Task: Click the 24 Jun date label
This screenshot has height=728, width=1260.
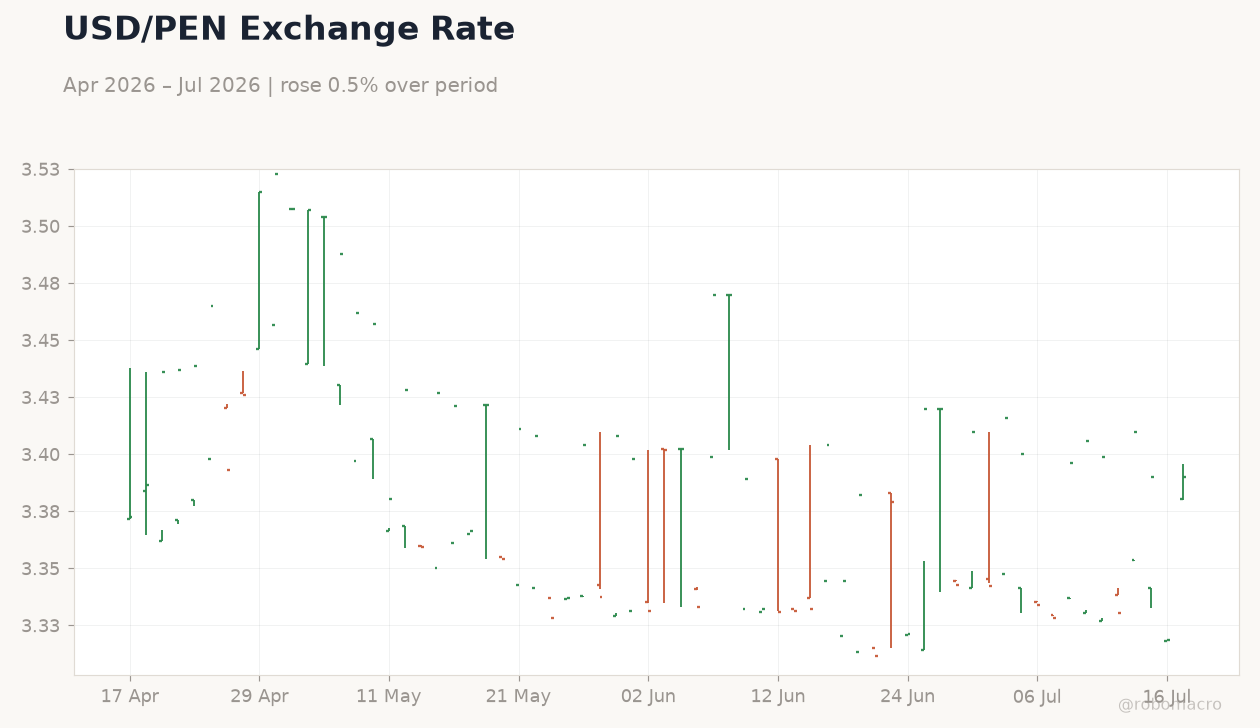Action: (908, 697)
